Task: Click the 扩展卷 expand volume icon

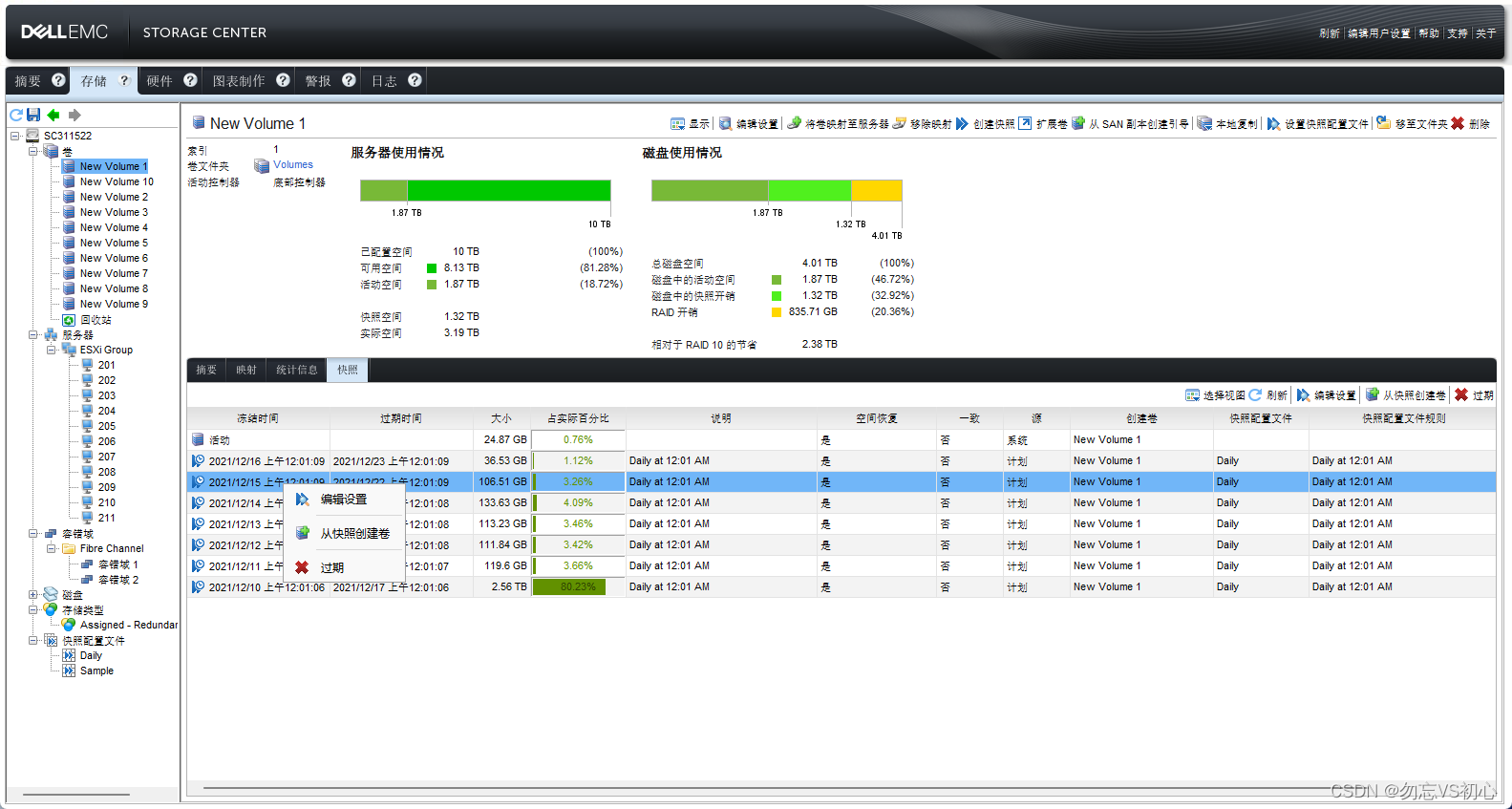Action: pos(1025,123)
